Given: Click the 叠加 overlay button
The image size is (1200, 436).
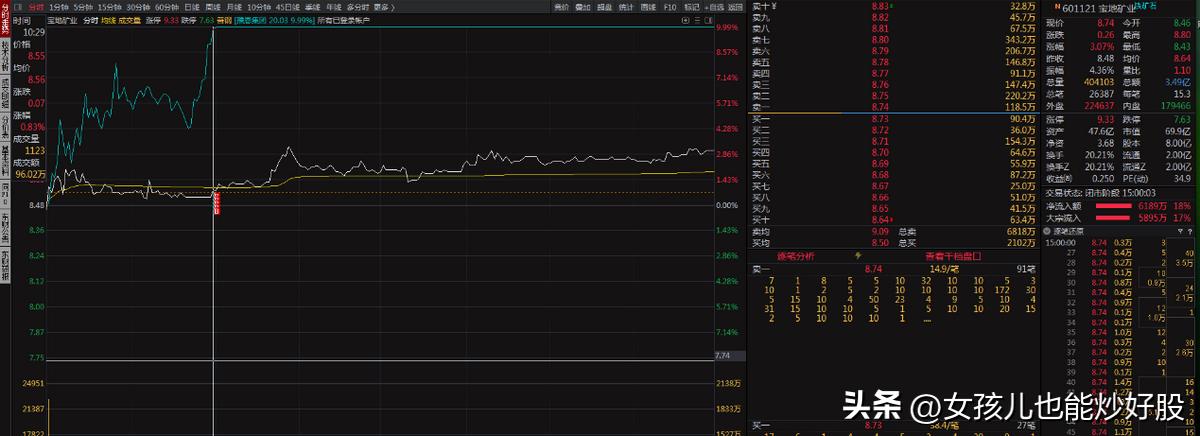Looking at the screenshot, I should 584,7.
